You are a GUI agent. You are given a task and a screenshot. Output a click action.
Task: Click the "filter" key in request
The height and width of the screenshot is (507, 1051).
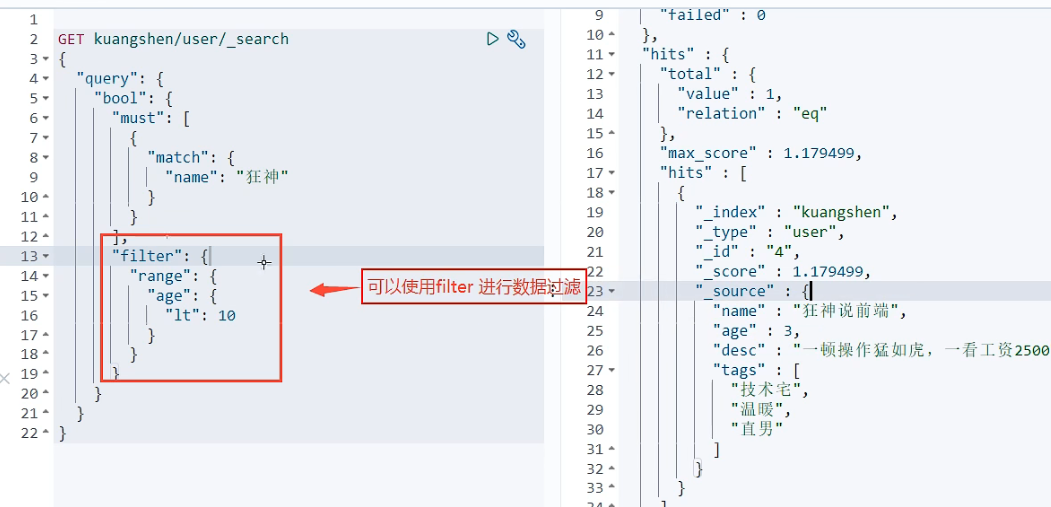(147, 256)
